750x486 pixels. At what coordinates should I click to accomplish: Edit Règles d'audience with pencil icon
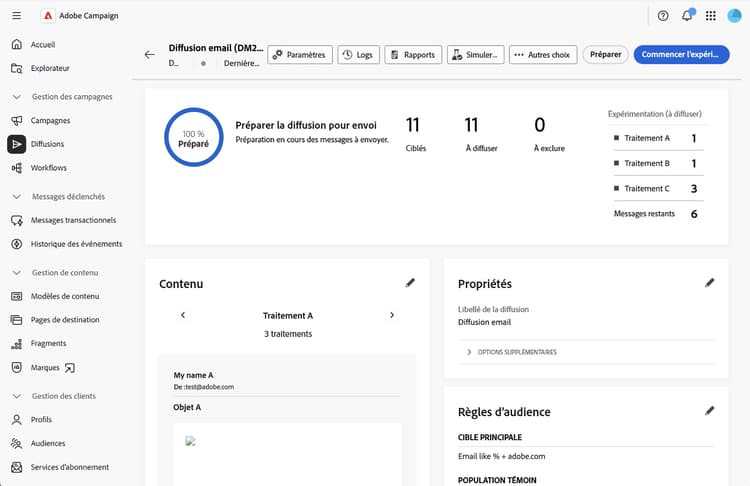pyautogui.click(x=709, y=411)
